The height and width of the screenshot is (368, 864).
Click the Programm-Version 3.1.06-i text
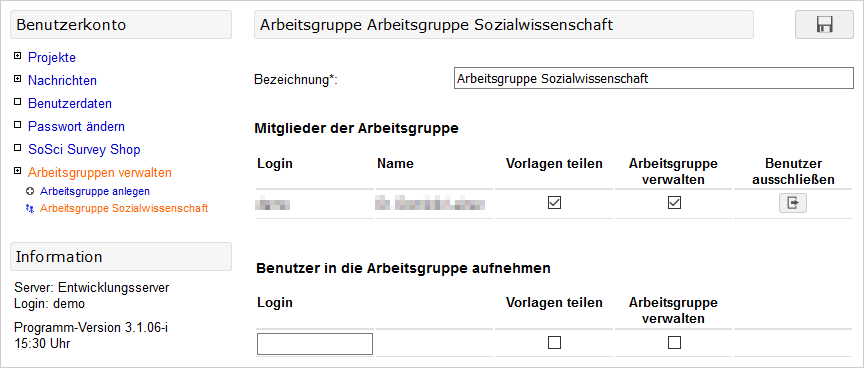click(x=91, y=328)
